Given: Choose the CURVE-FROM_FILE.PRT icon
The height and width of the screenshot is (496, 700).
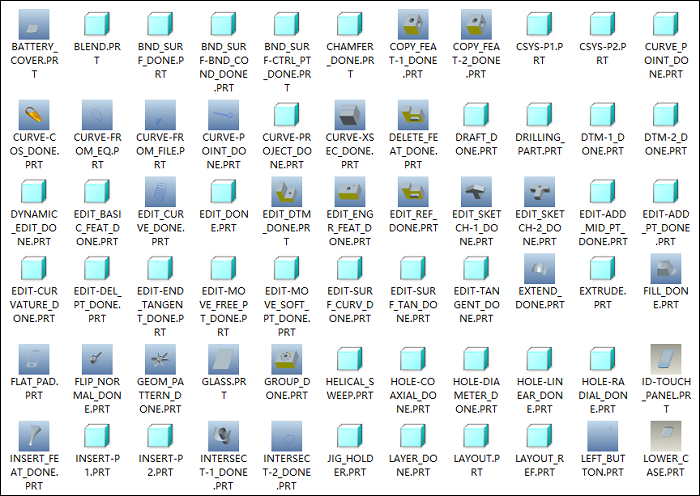Looking at the screenshot, I should click(160, 115).
